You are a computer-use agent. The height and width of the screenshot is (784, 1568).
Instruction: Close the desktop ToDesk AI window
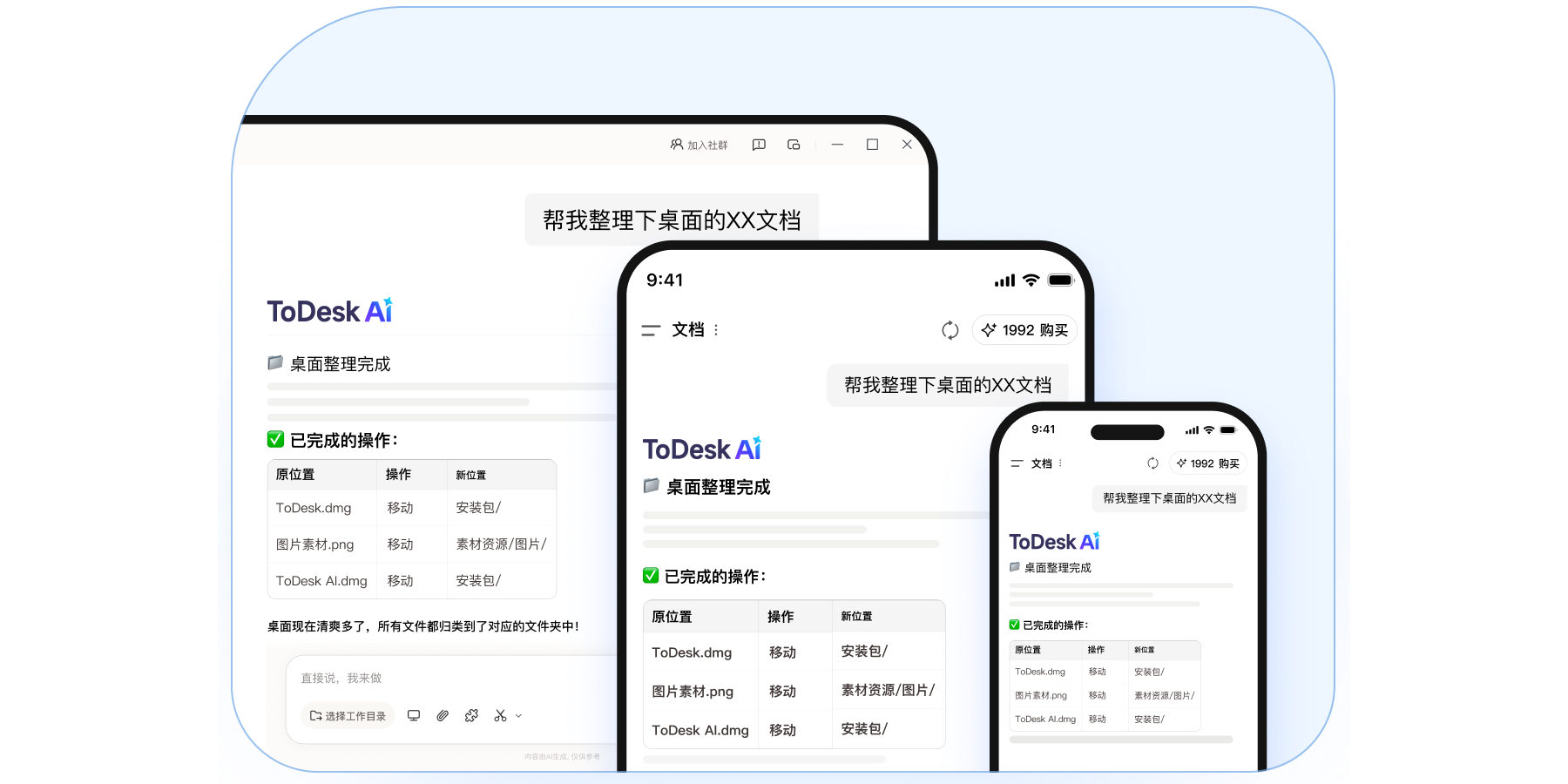(907, 145)
